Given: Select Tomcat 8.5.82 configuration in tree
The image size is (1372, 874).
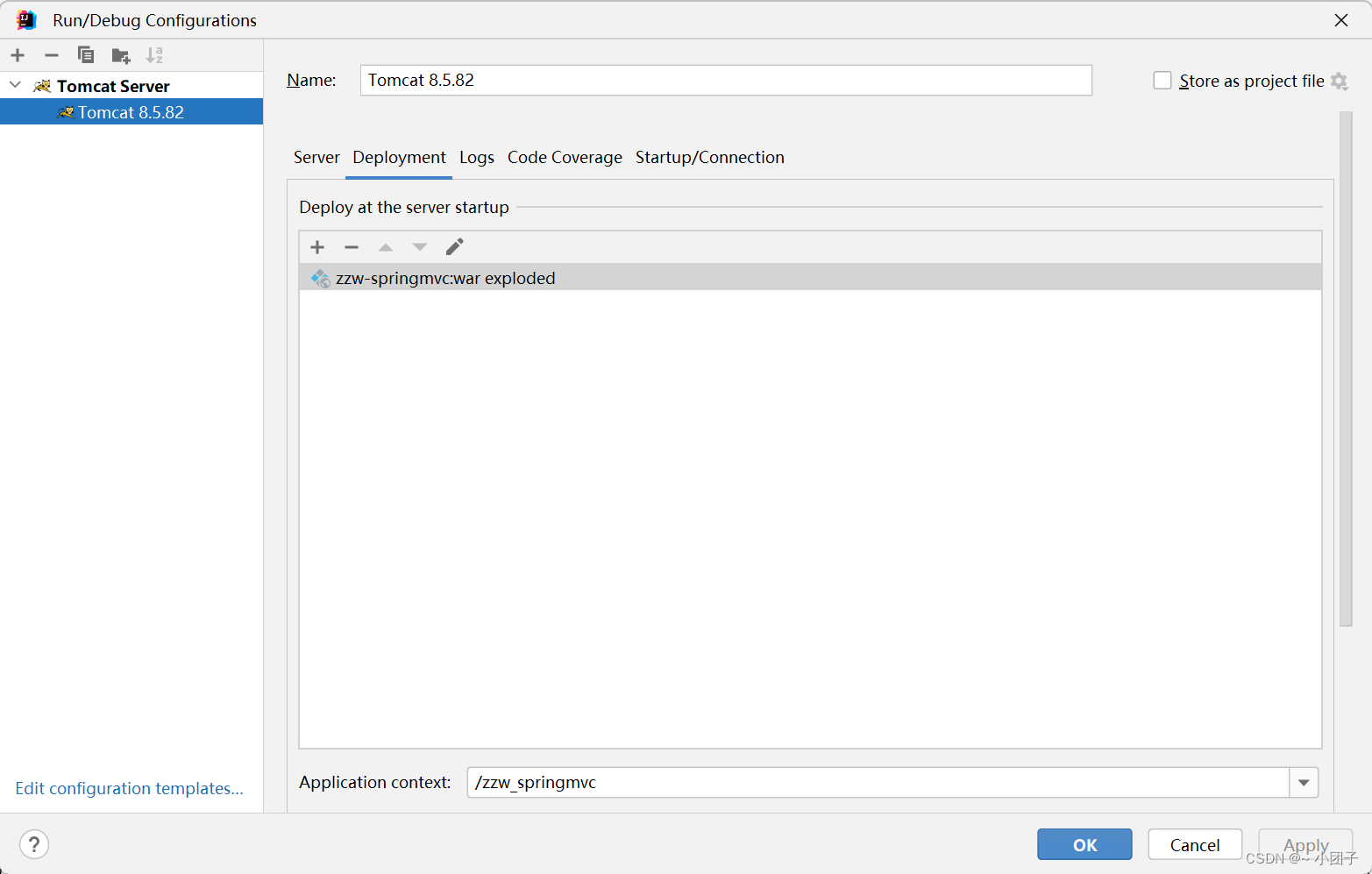Looking at the screenshot, I should click(x=132, y=112).
